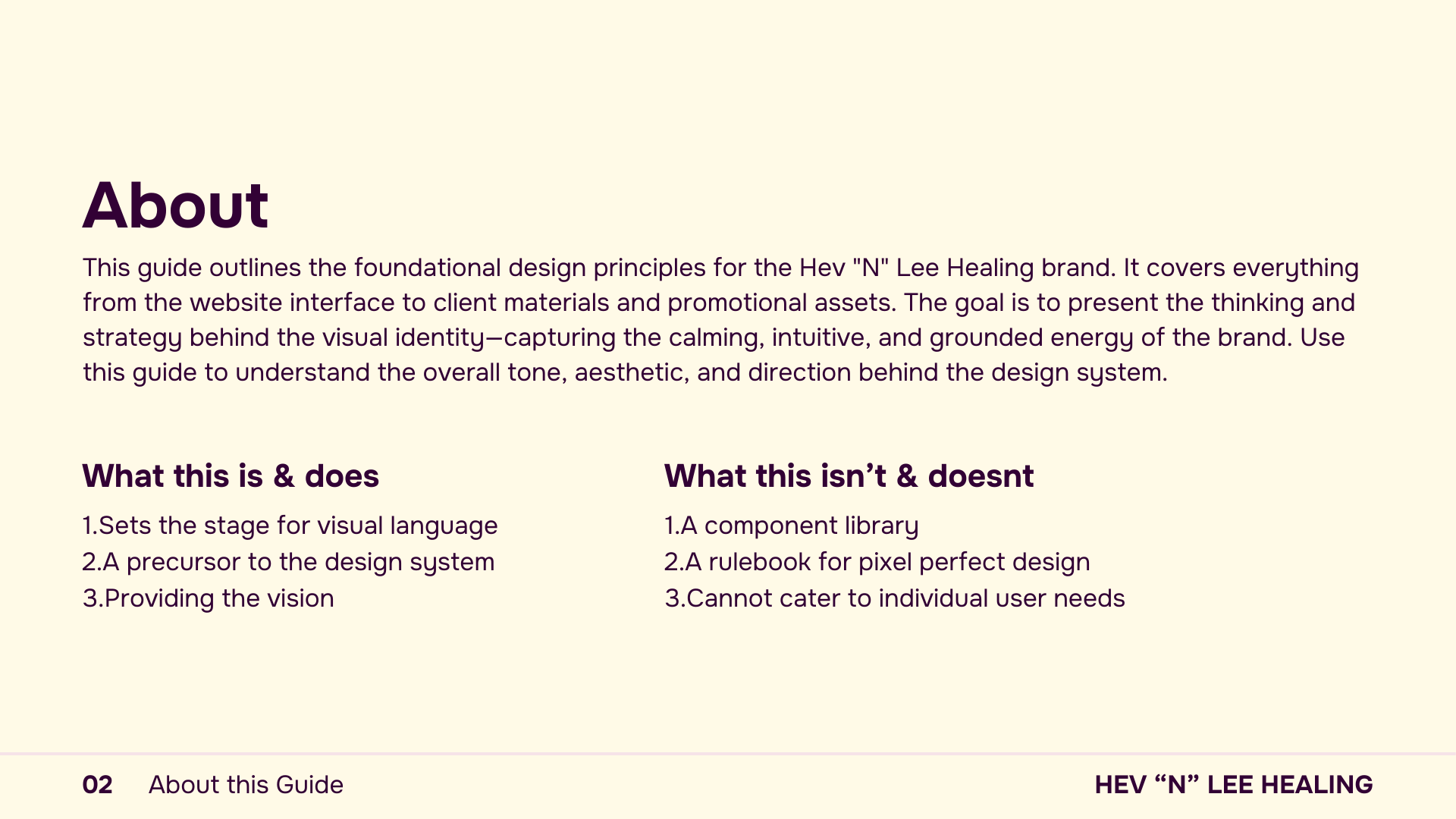The height and width of the screenshot is (819, 1456).
Task: Select 'A rulebook for pixel perfect design' item
Action: tap(877, 562)
